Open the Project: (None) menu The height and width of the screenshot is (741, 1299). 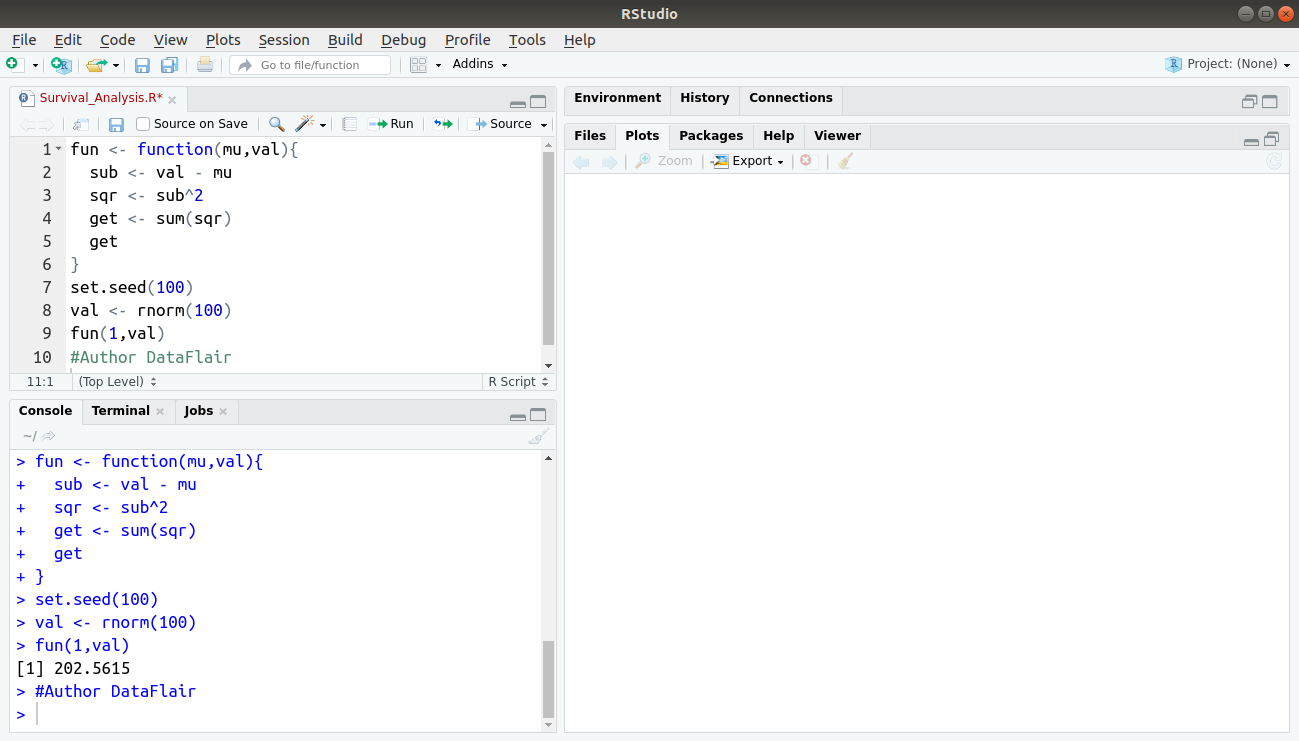1229,64
